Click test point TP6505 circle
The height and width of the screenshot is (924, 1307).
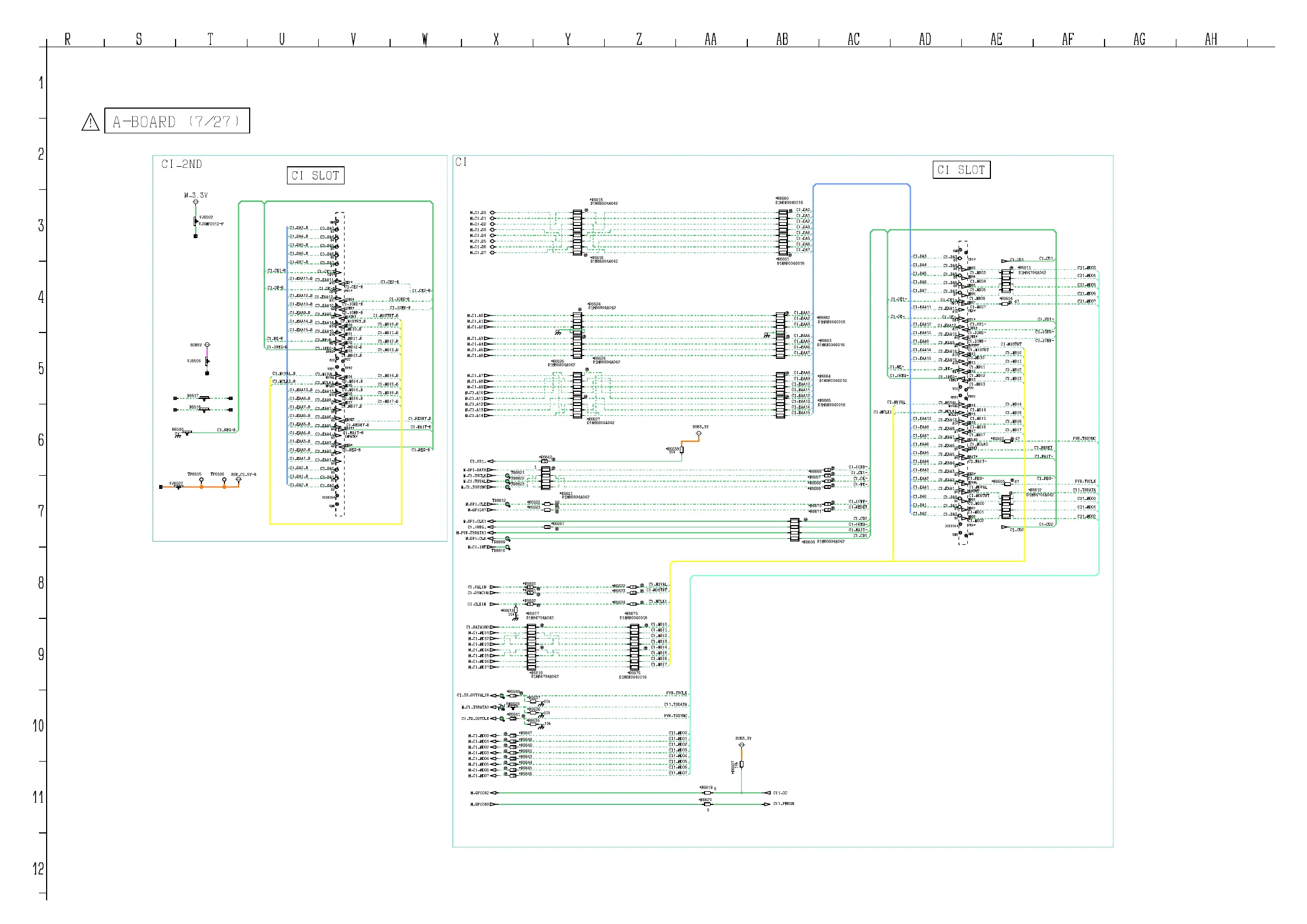point(201,481)
